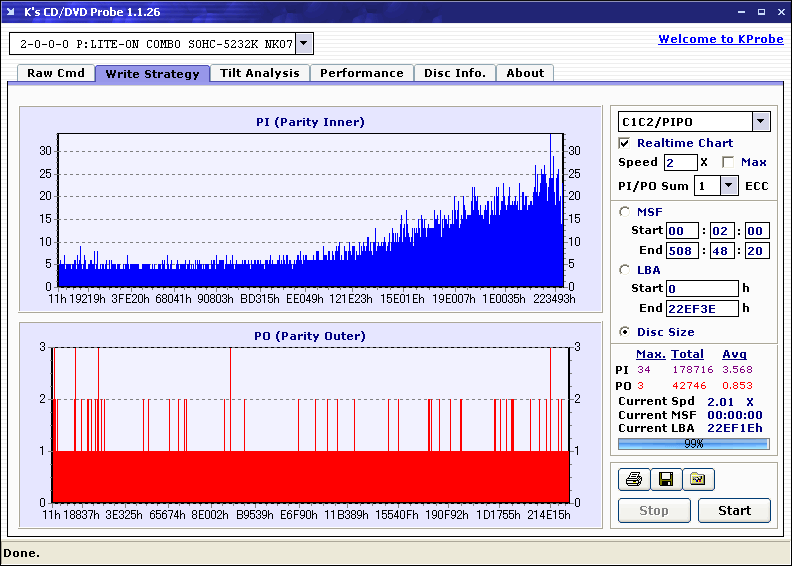Toggle the Max speed checkbox
The width and height of the screenshot is (792, 566).
point(728,162)
